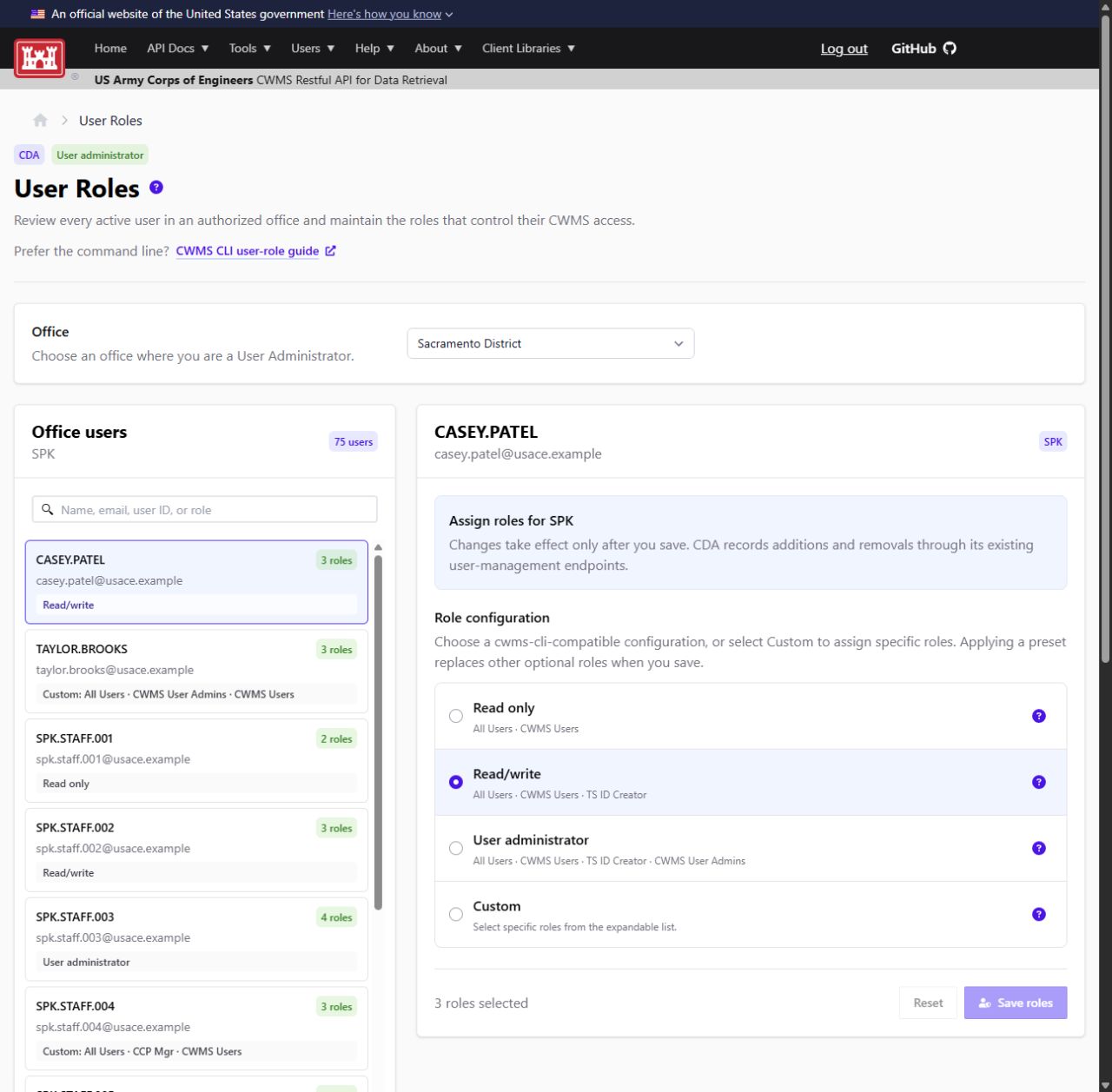1112x1092 pixels.
Task: Expand the Help menu
Action: pyautogui.click(x=374, y=49)
